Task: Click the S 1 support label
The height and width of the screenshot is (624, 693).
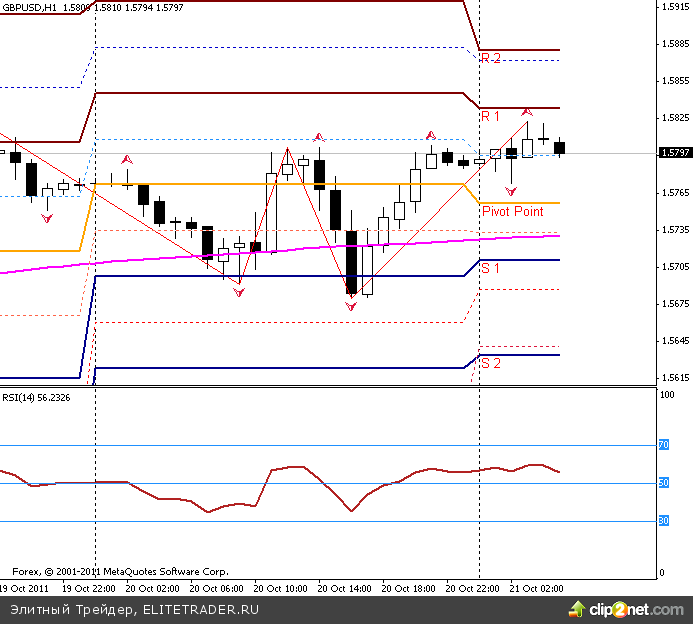Action: 491,268
